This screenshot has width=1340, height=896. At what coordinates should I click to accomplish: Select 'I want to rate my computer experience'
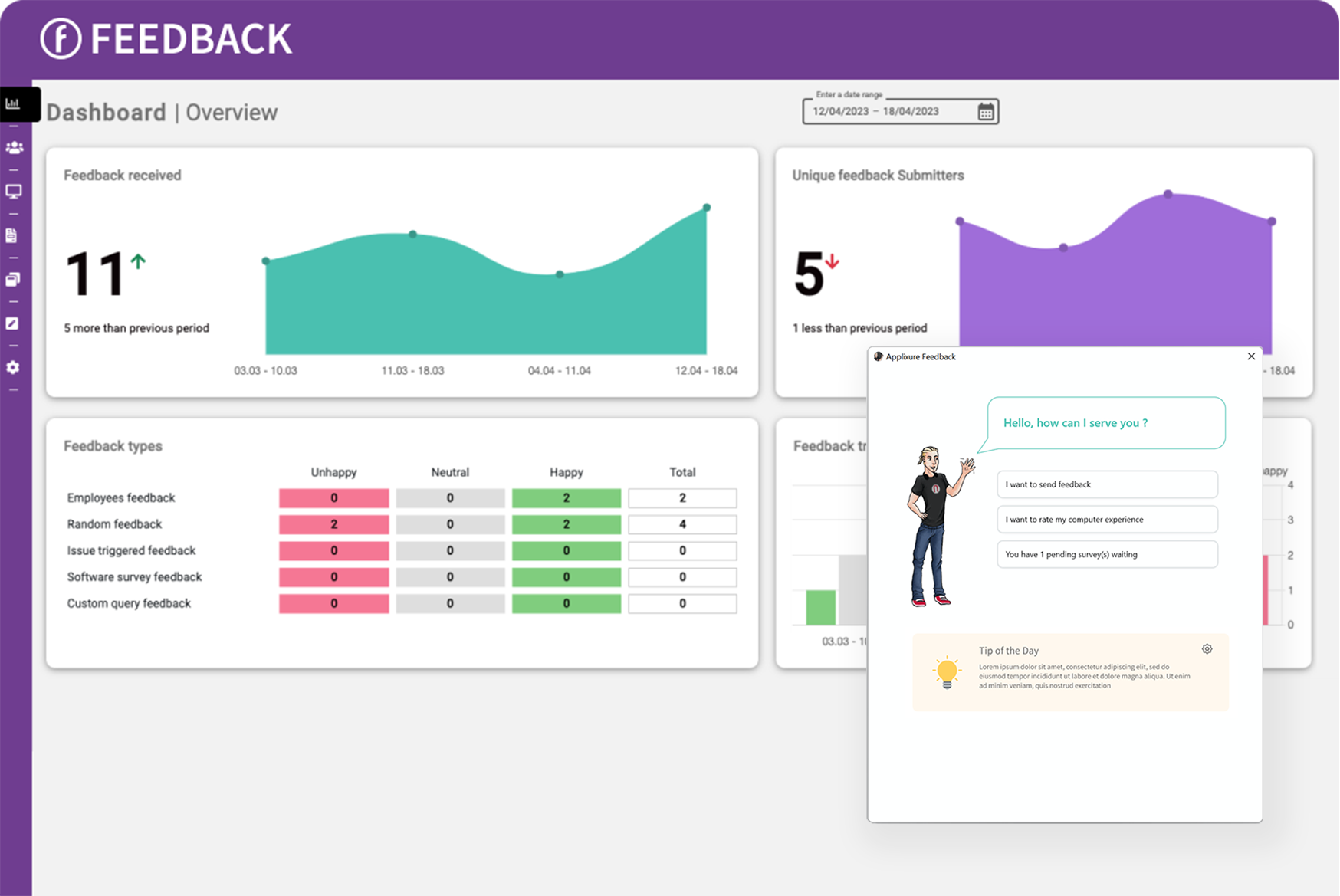(x=1106, y=519)
